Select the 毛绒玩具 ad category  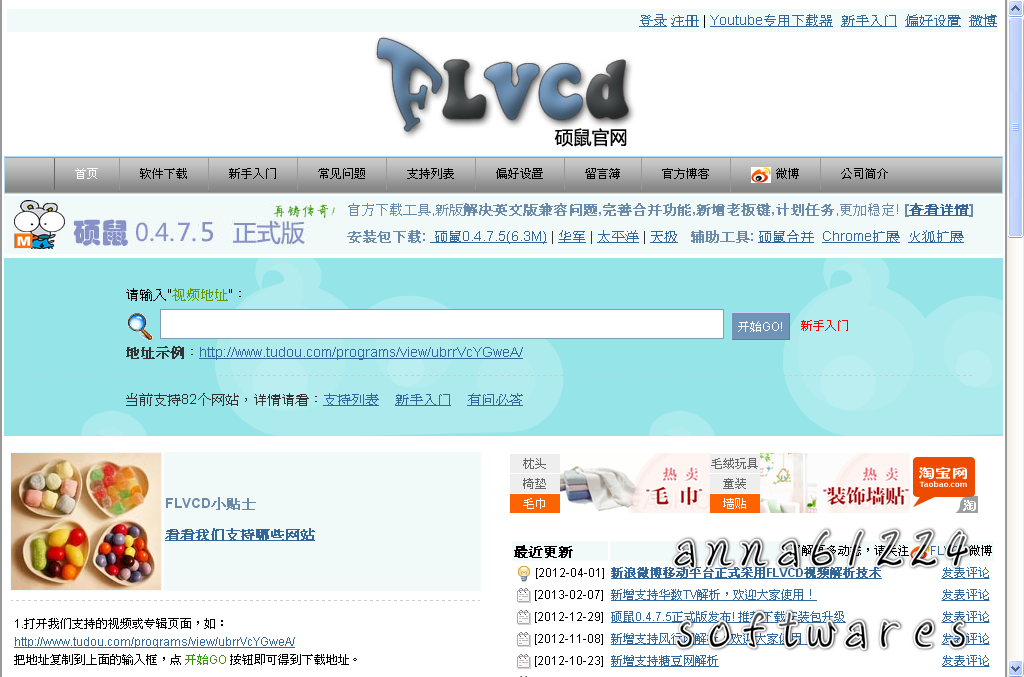735,464
